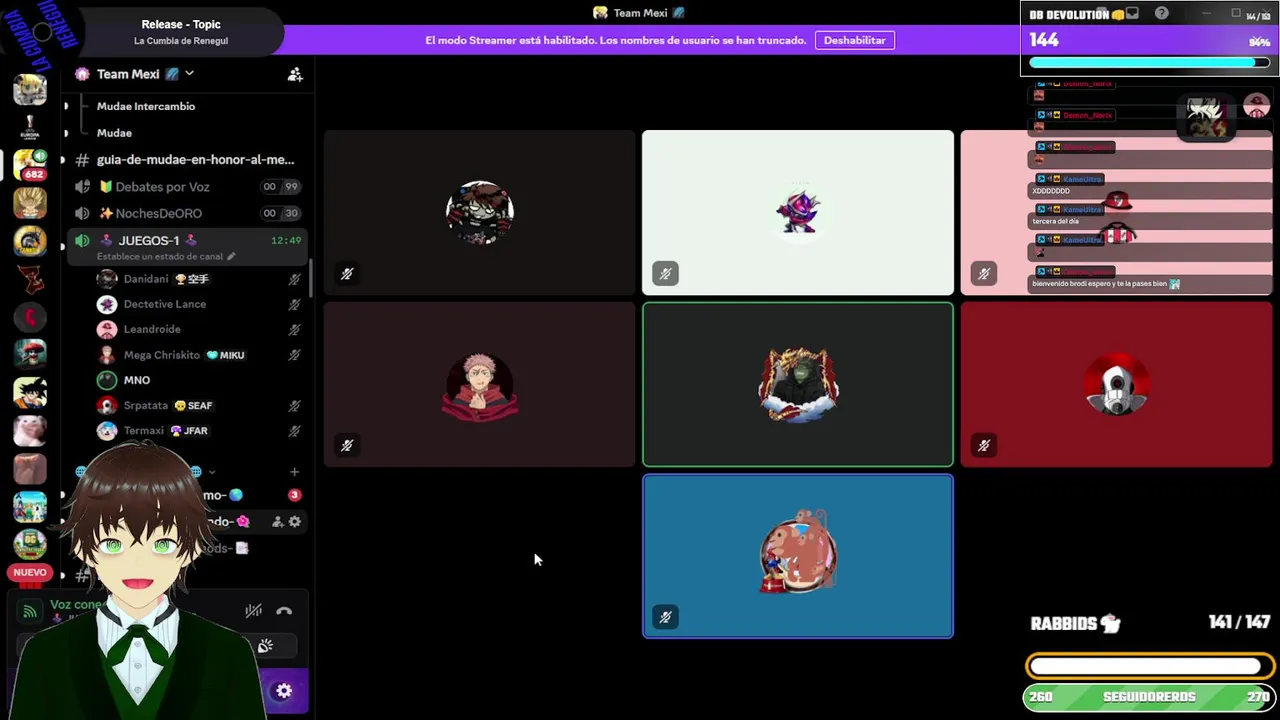1280x720 pixels.
Task: Click the green voice connection signal icon
Action: (x=30, y=611)
